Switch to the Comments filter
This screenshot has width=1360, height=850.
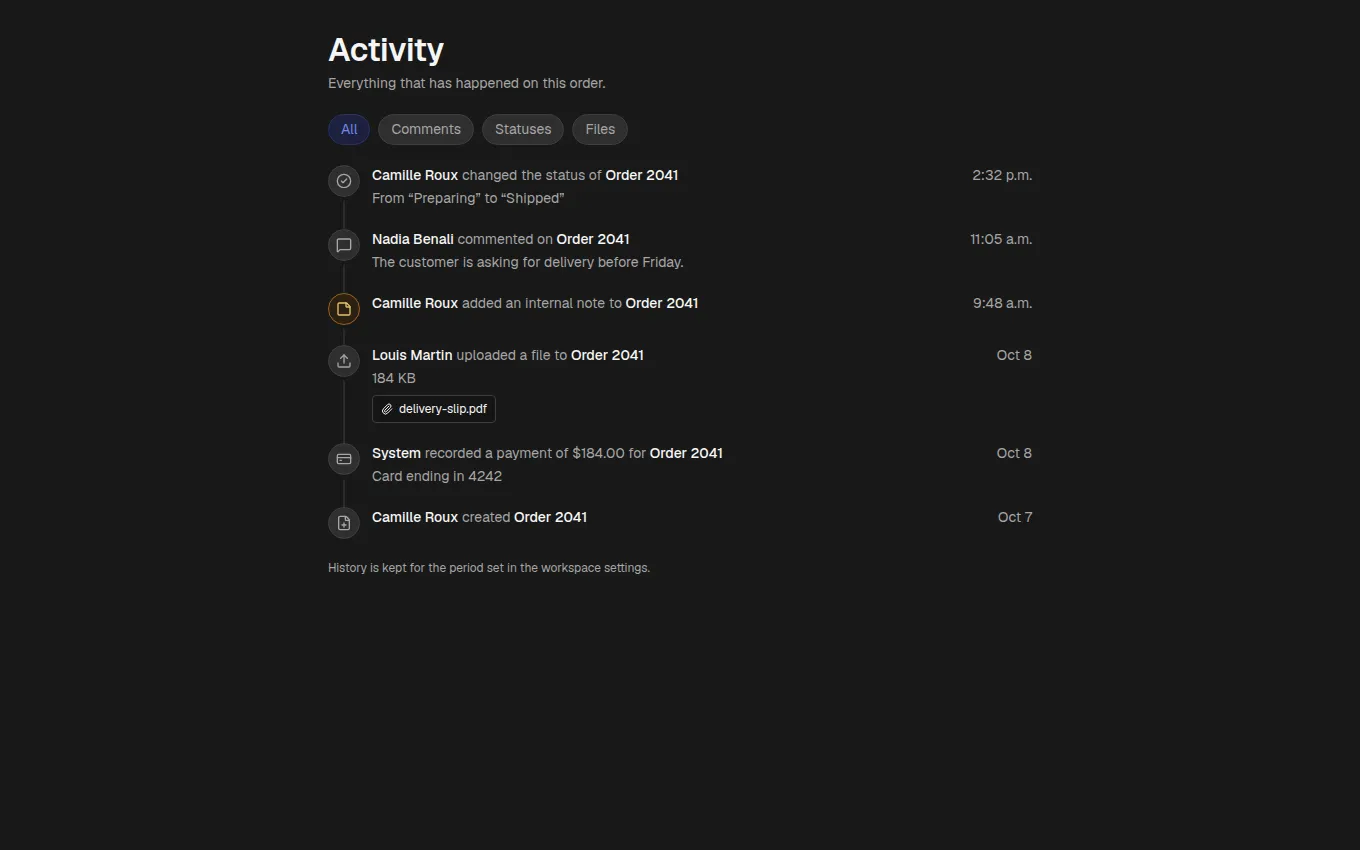coord(426,129)
